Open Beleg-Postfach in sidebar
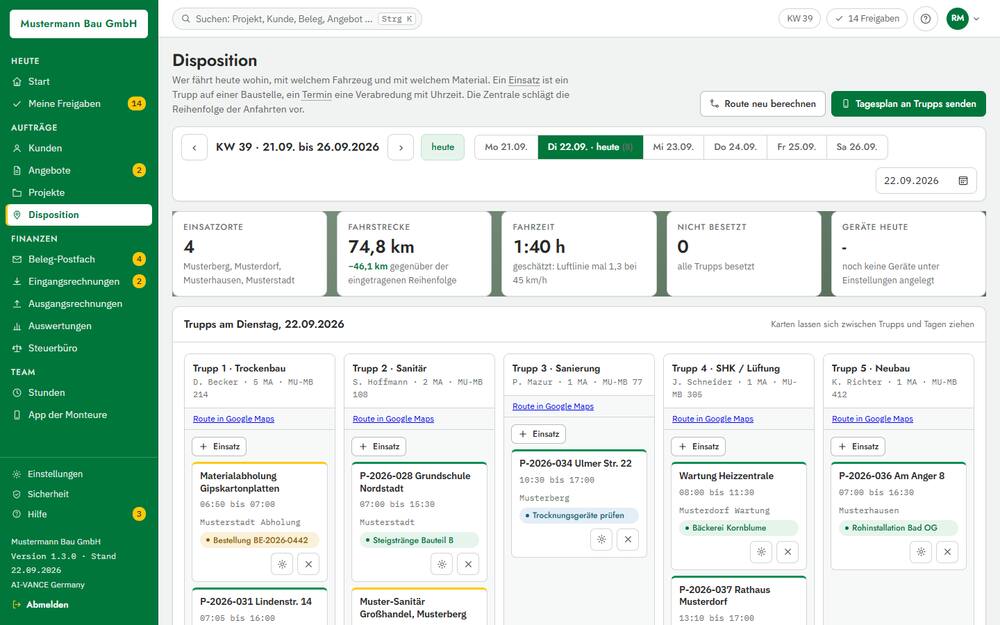The image size is (1000, 625). point(79,259)
